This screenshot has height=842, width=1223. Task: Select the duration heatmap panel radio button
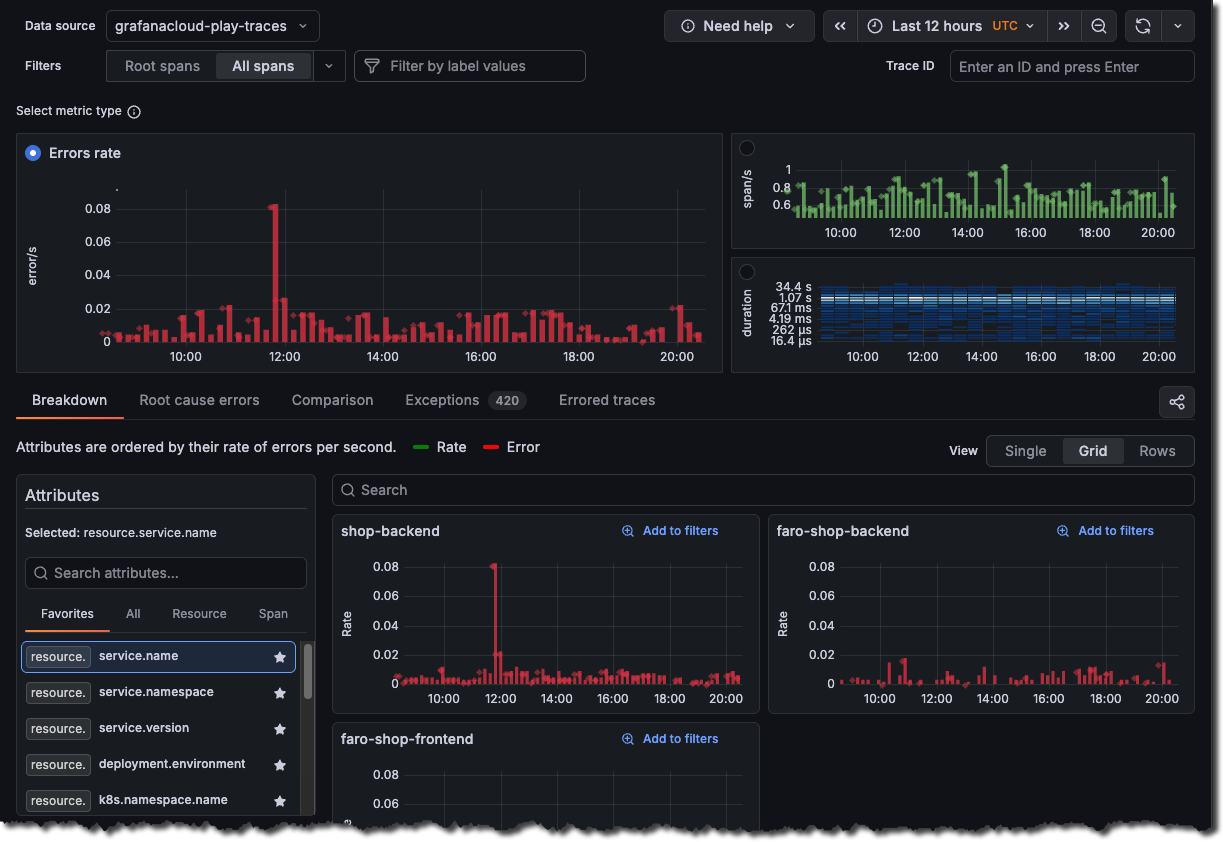[746, 270]
